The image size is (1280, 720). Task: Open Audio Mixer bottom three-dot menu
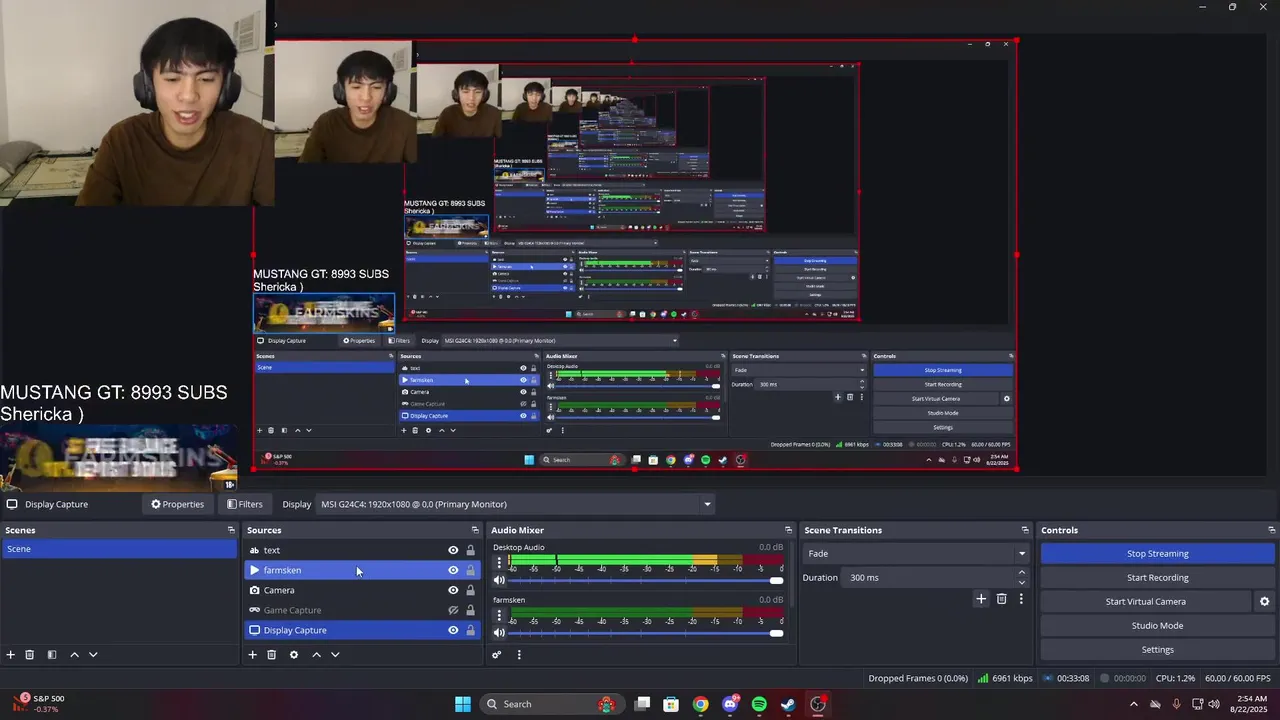tap(519, 655)
